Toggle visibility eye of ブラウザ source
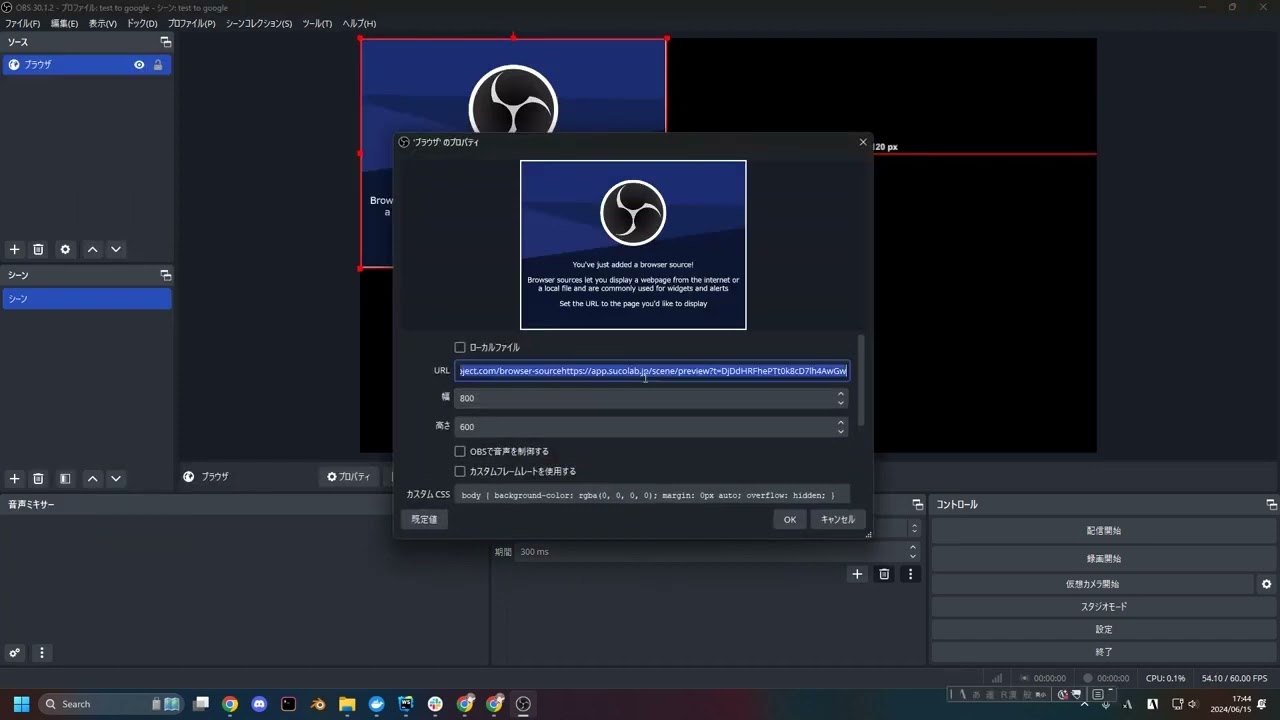 click(139, 65)
